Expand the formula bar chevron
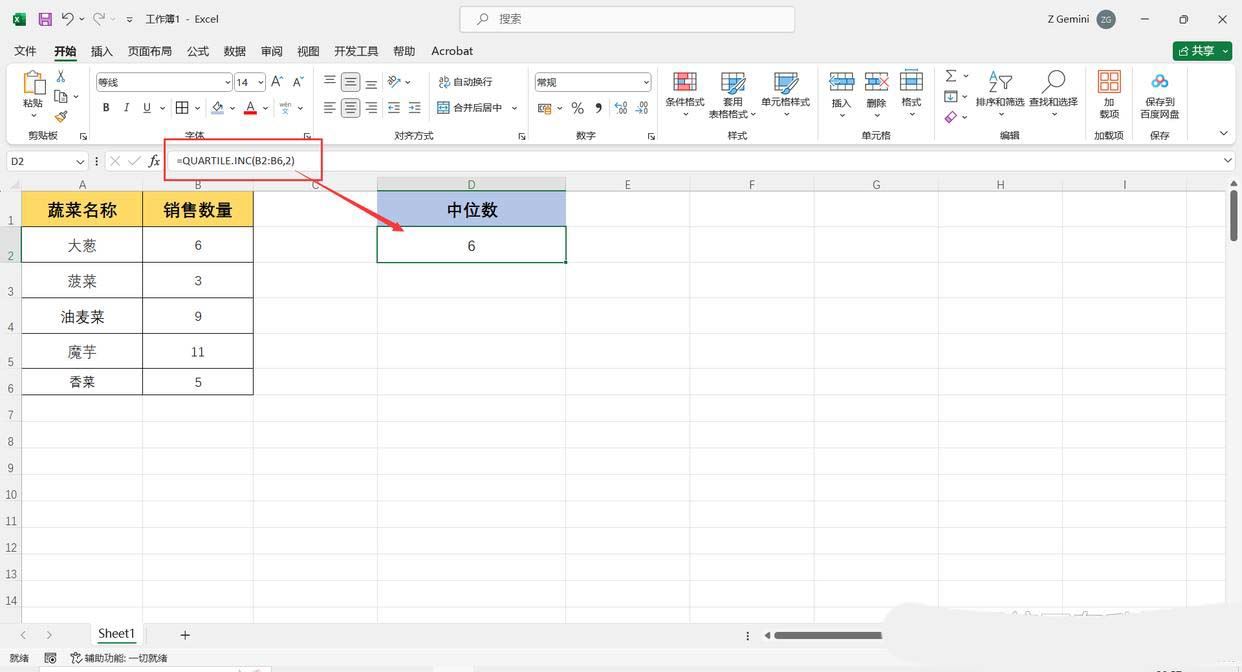This screenshot has height=672, width=1242. tap(1228, 161)
